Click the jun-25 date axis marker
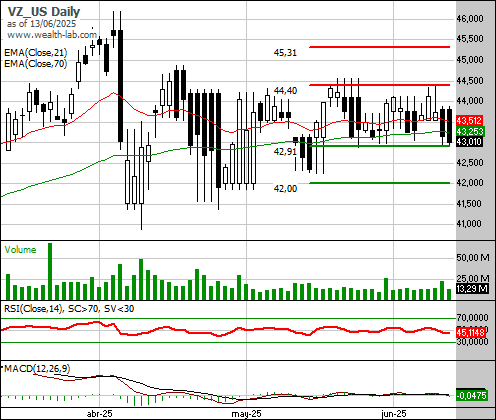This screenshot has height=420, width=496. [x=394, y=414]
